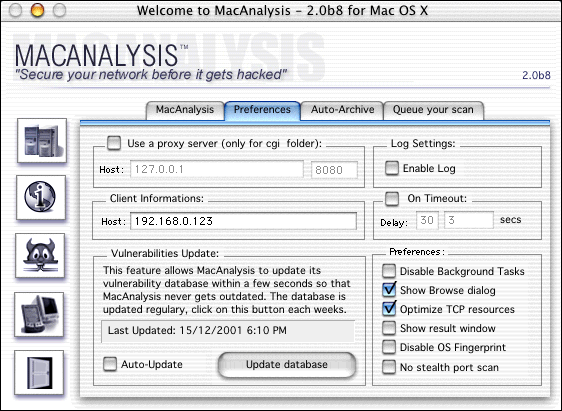Check Disable Background Tasks

tap(389, 271)
